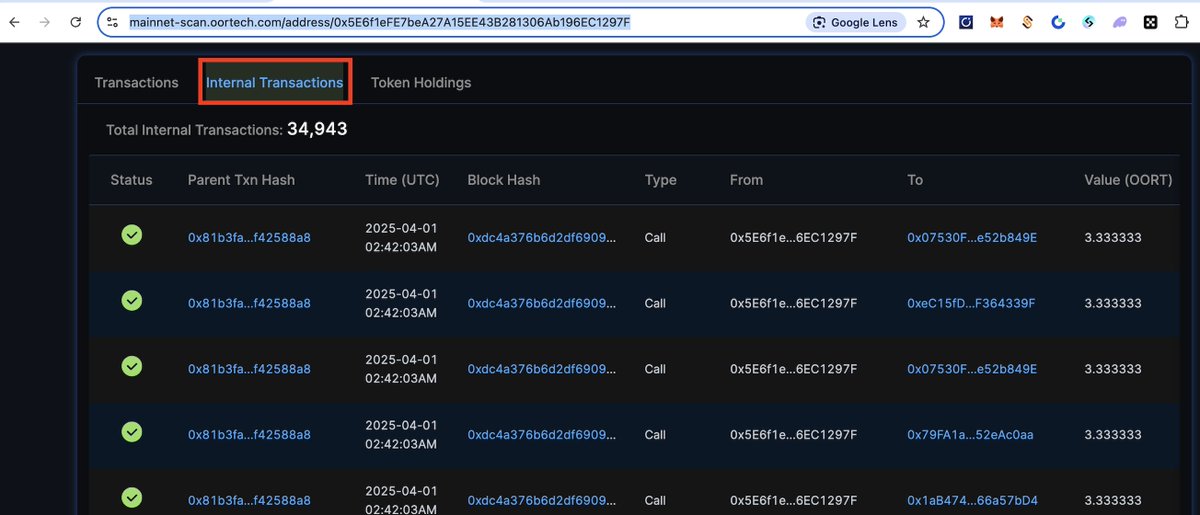This screenshot has height=515, width=1200.
Task: Open the purple ghost Phantom extension
Action: (1120, 22)
